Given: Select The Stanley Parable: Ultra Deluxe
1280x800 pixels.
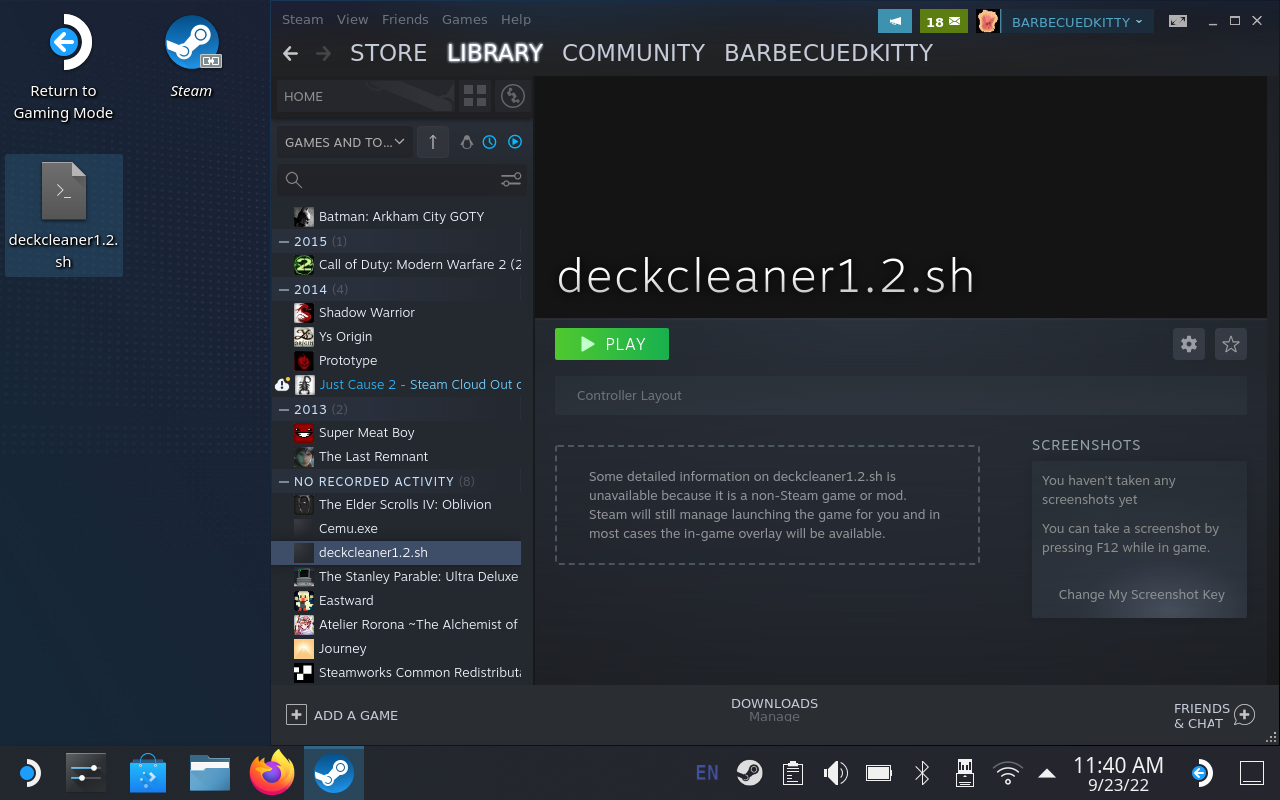Looking at the screenshot, I should tap(396, 576).
